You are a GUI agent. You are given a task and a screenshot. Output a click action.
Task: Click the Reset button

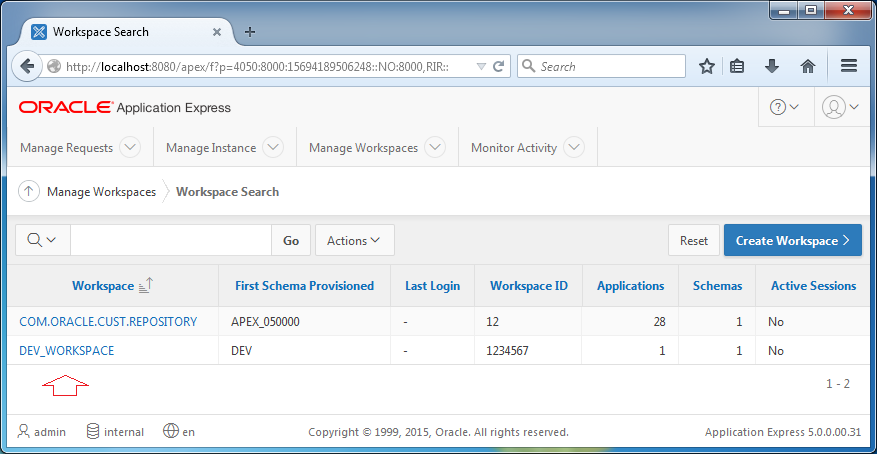[694, 240]
